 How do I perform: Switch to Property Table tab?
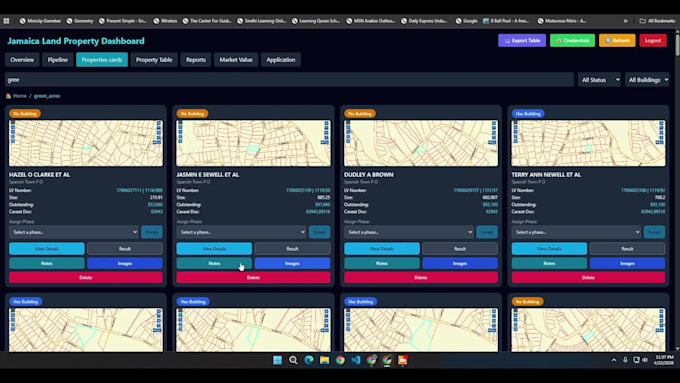[x=154, y=60]
